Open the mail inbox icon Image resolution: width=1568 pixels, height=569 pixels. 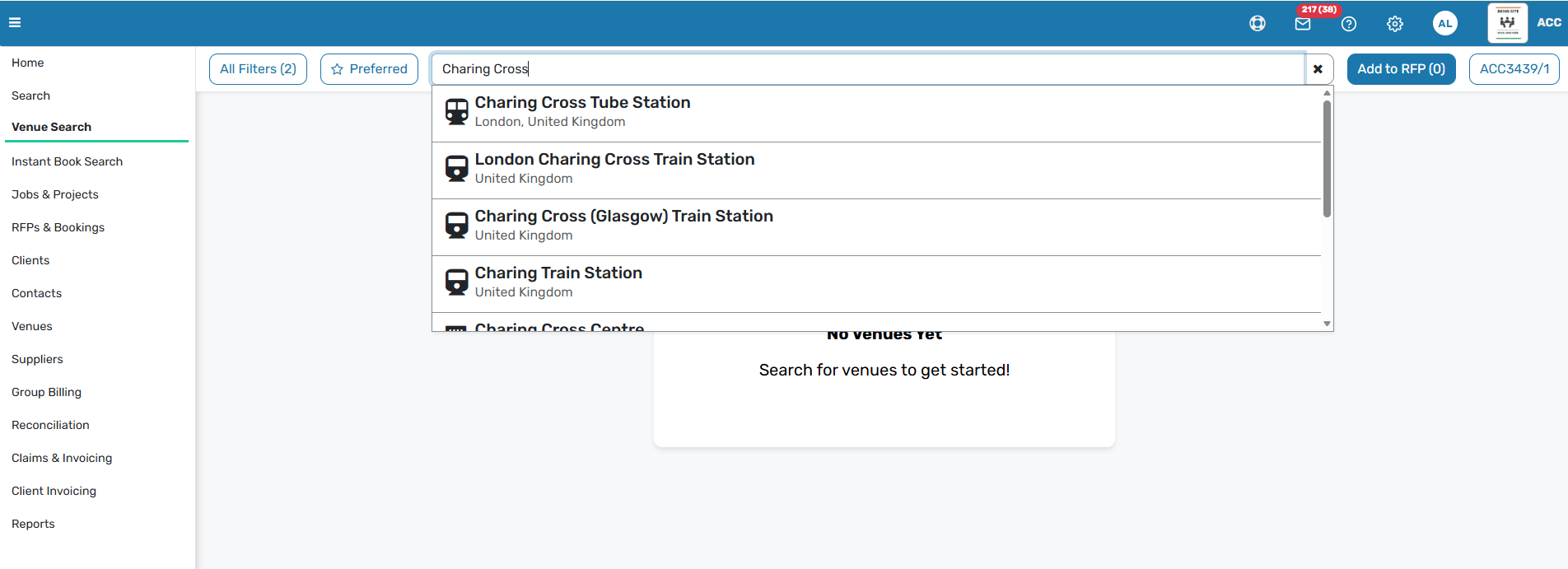pos(1303,24)
